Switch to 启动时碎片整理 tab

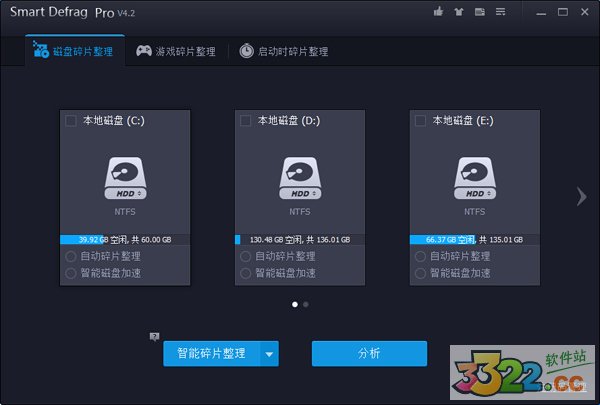click(284, 51)
